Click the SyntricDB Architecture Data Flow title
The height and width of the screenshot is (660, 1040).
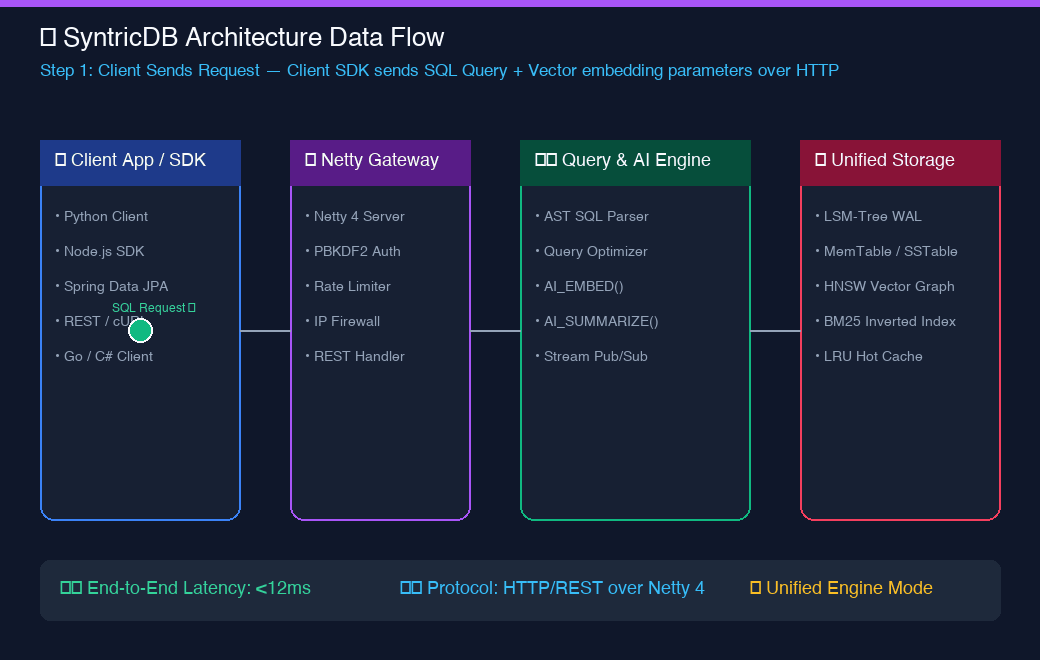coord(242,37)
